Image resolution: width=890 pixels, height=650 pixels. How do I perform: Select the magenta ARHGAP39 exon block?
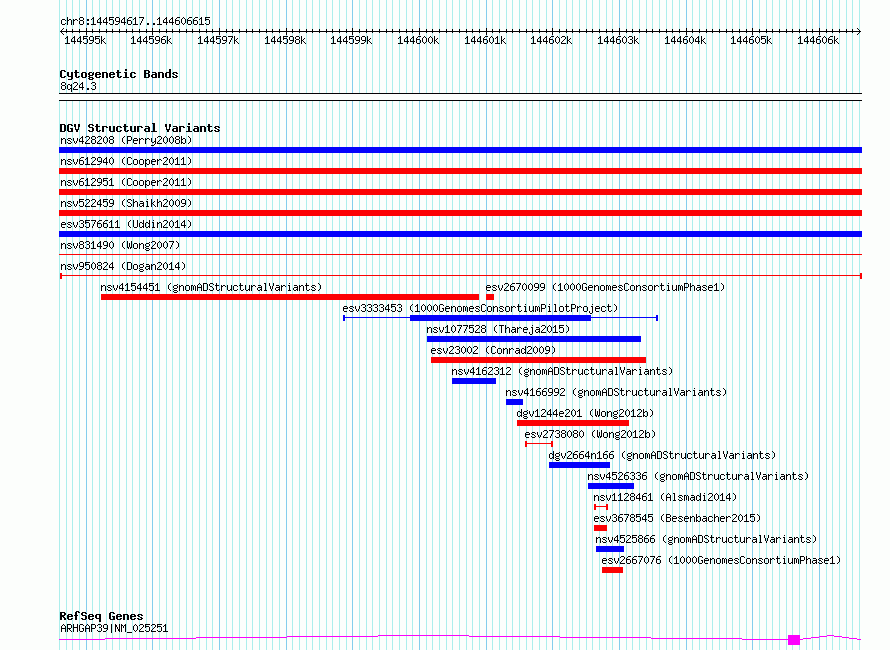point(794,640)
